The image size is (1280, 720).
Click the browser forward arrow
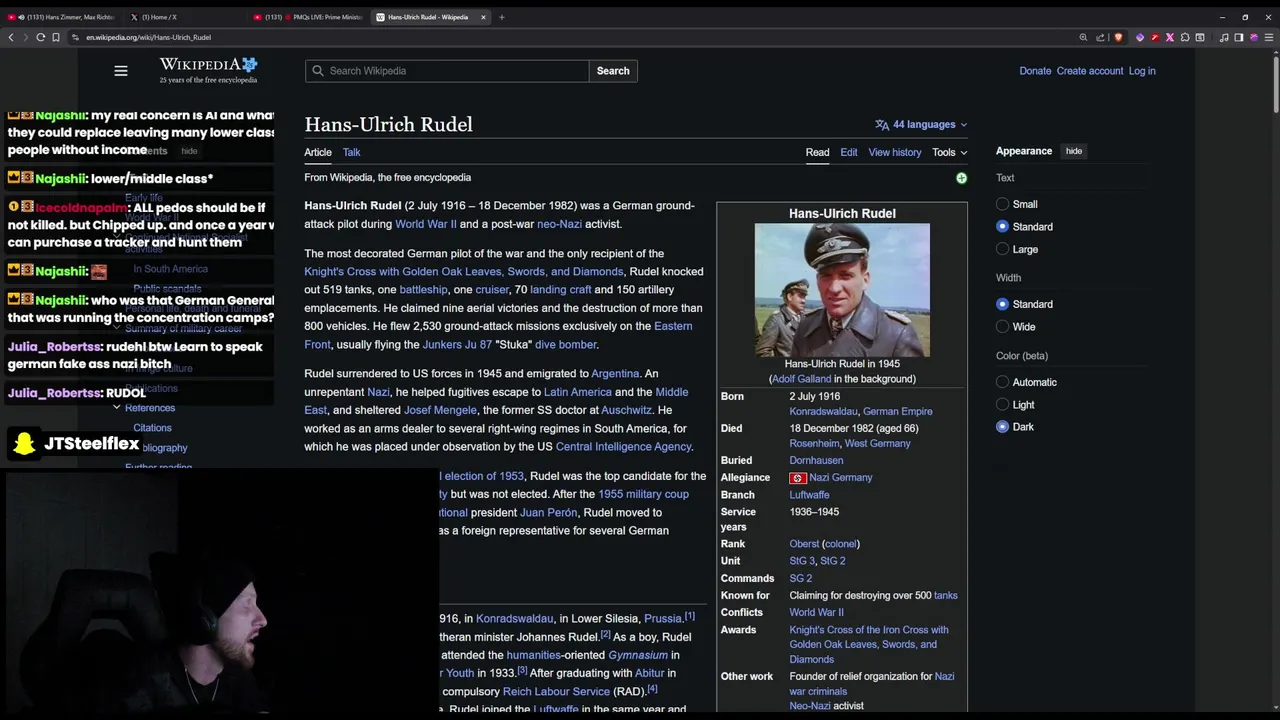(x=25, y=37)
